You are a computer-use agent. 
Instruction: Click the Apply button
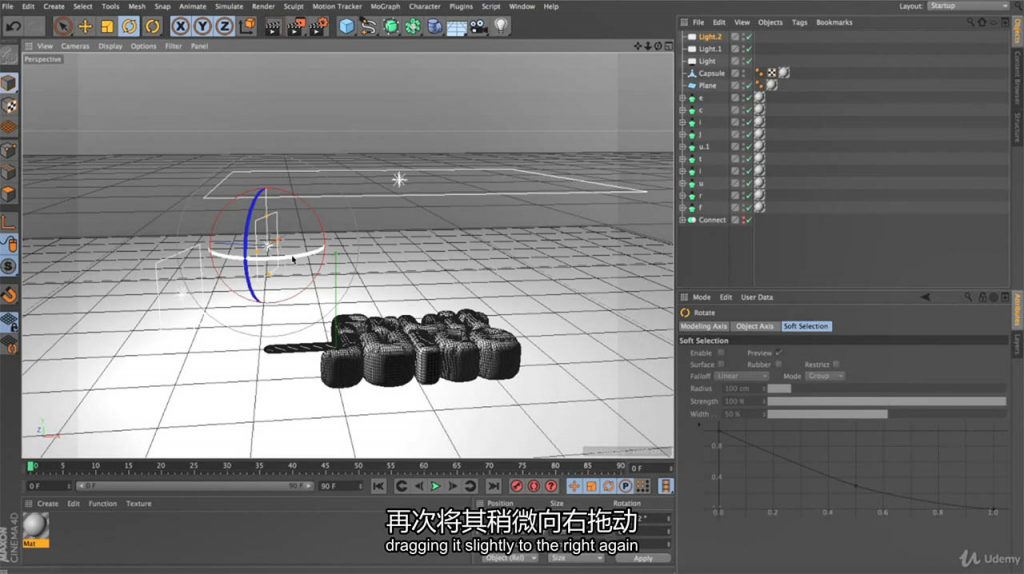[643, 558]
